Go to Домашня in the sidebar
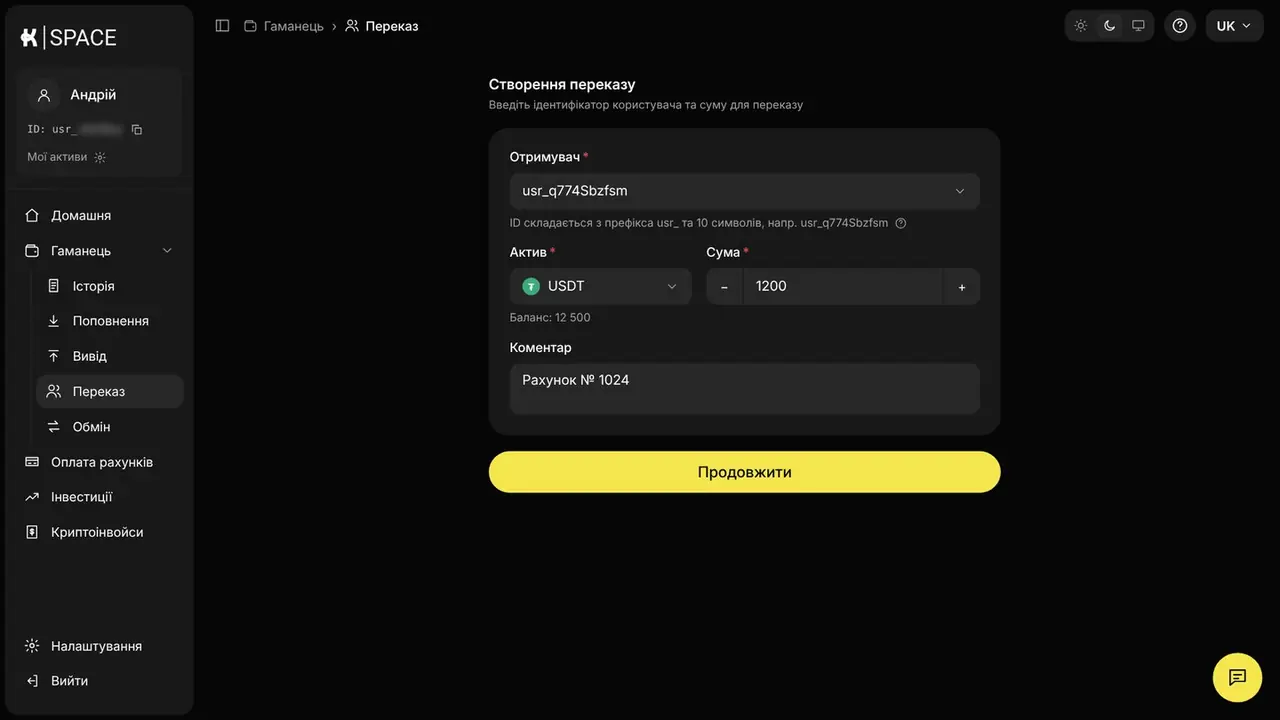This screenshot has width=1280, height=720. coord(100,216)
